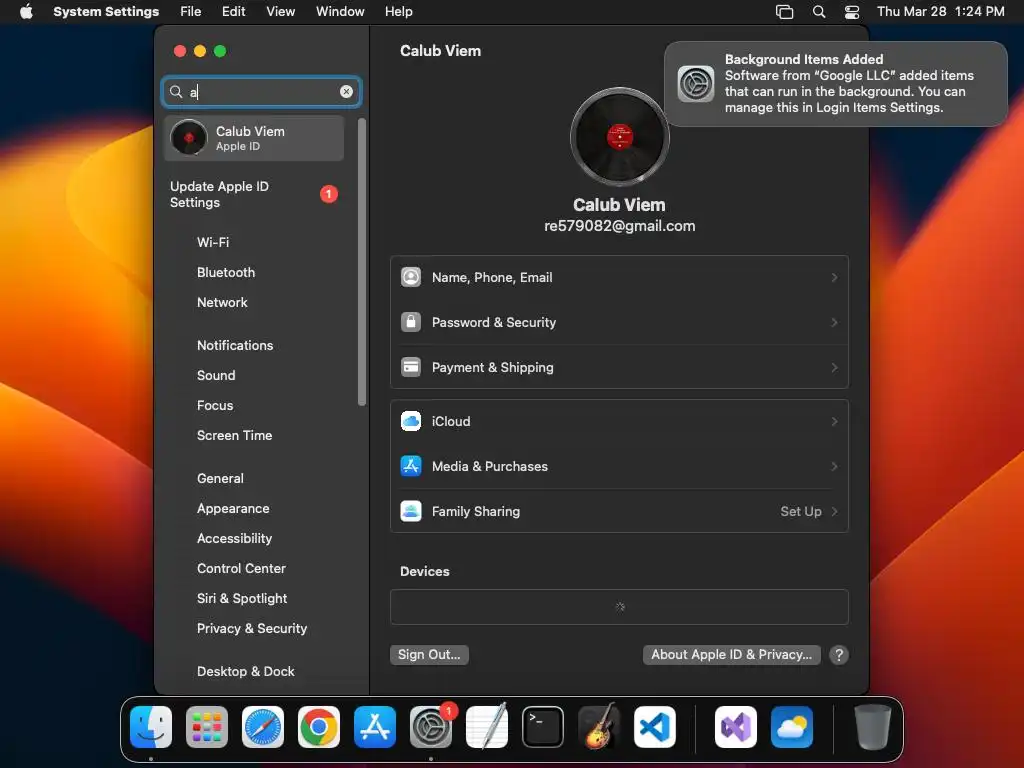
Task: Click the Background Items Added notification
Action: 836,84
